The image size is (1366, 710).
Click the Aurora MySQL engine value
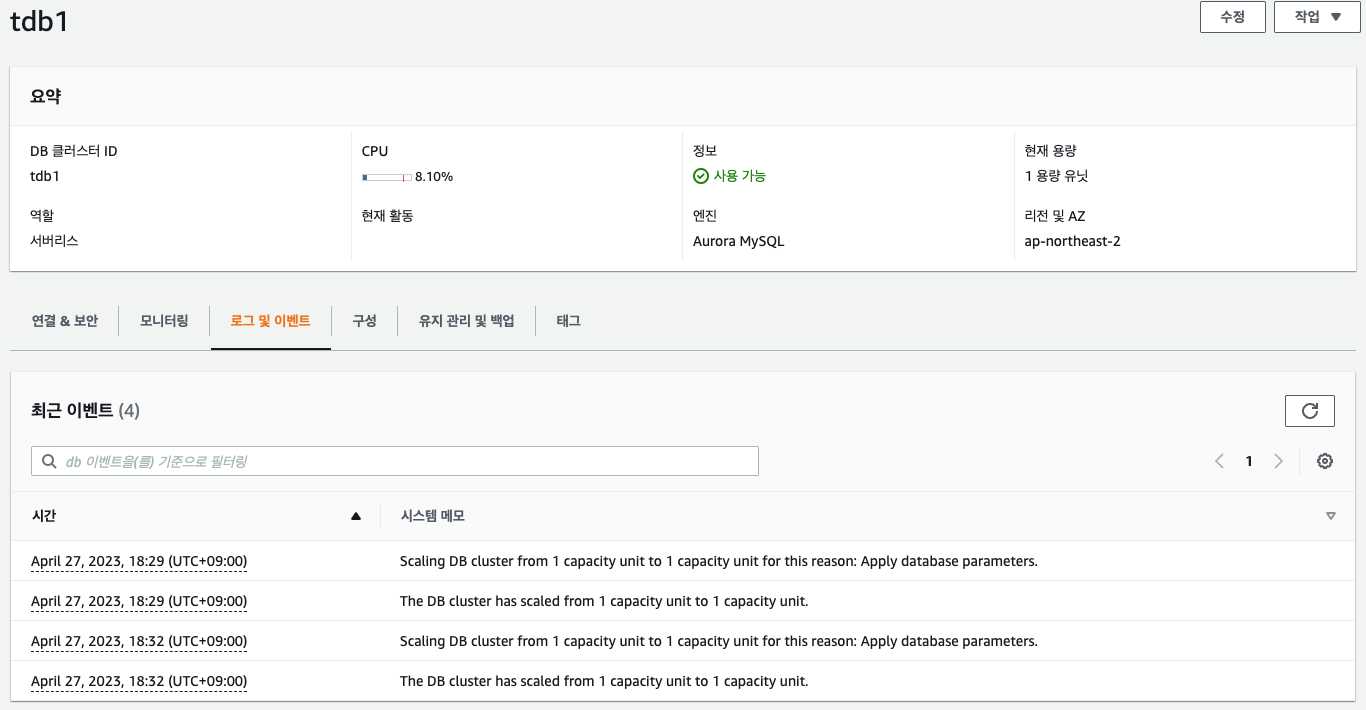click(x=739, y=241)
